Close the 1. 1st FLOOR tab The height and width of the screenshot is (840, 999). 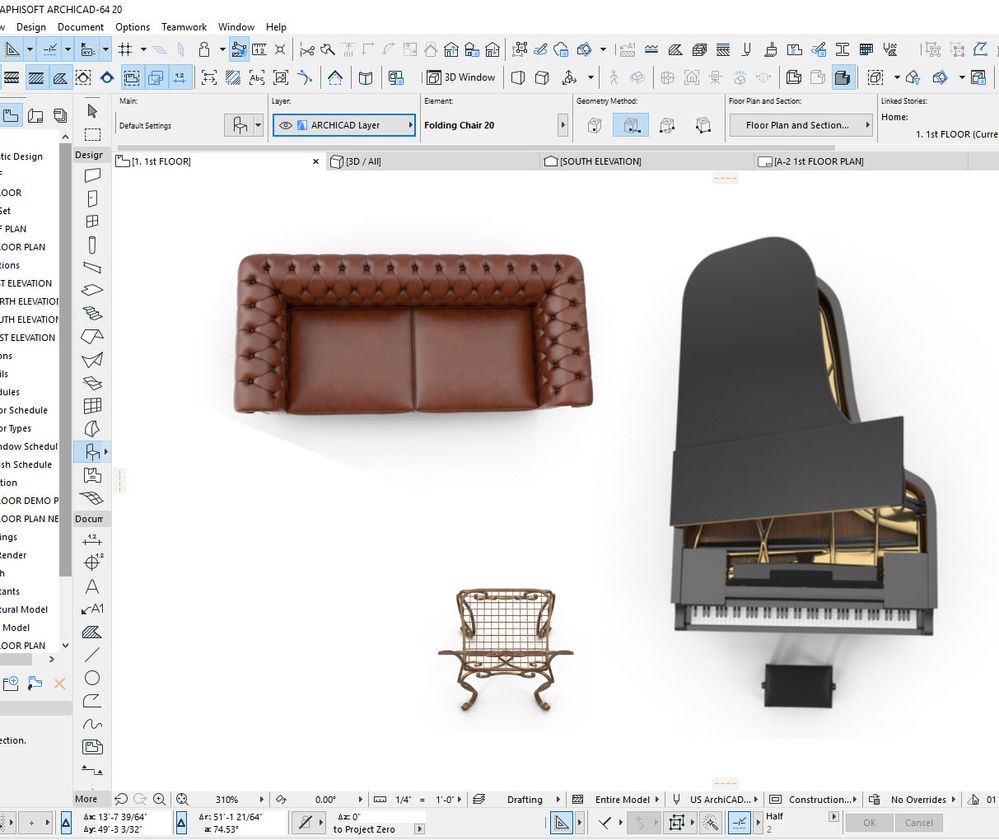click(x=315, y=162)
